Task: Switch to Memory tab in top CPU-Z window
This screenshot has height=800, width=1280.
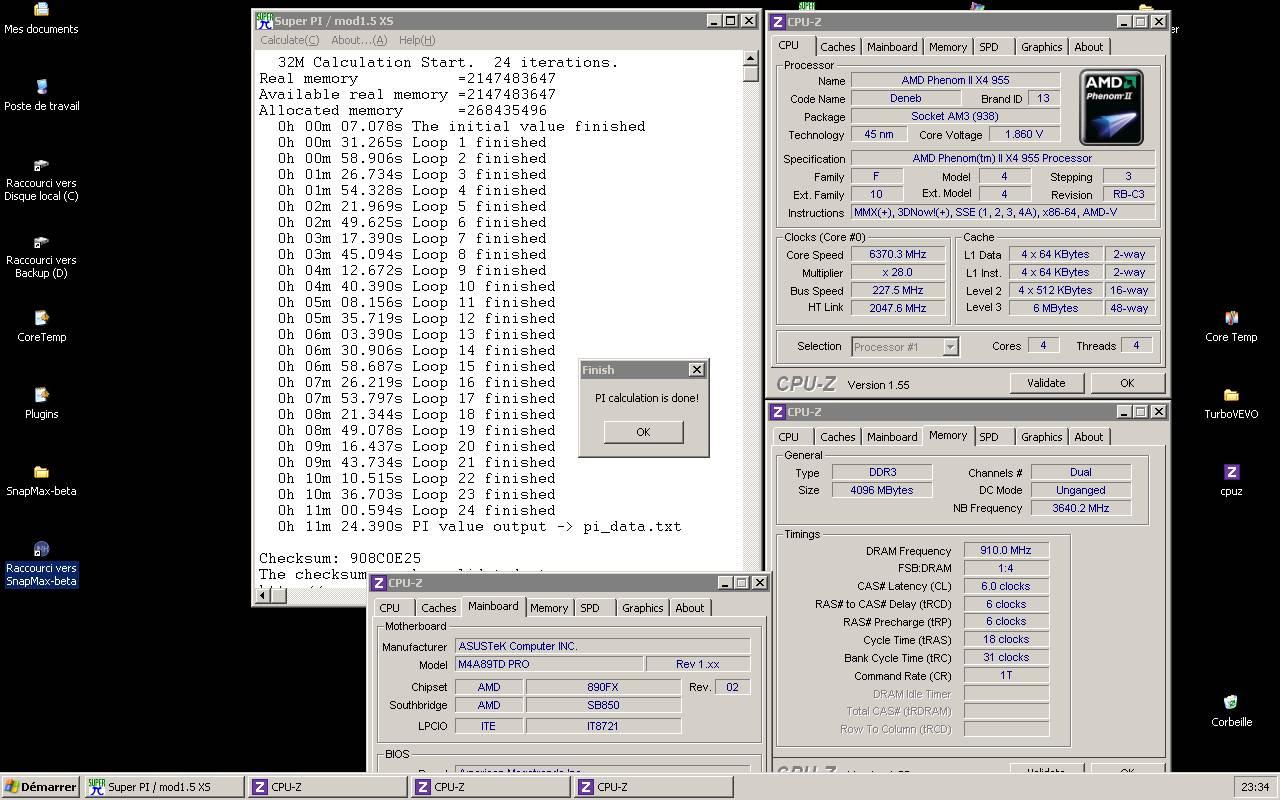Action: click(947, 47)
